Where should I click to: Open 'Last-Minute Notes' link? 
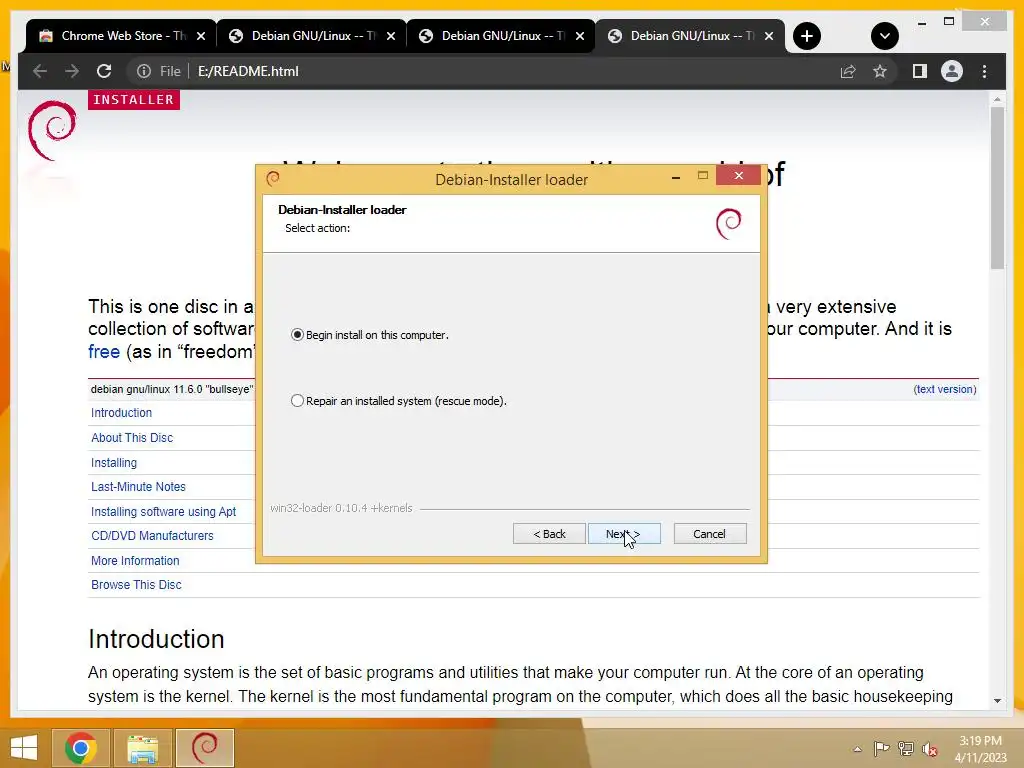138,487
